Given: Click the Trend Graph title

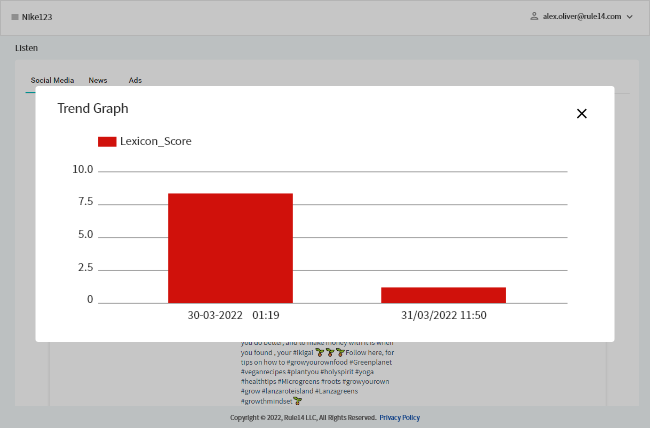Looking at the screenshot, I should coord(93,108).
